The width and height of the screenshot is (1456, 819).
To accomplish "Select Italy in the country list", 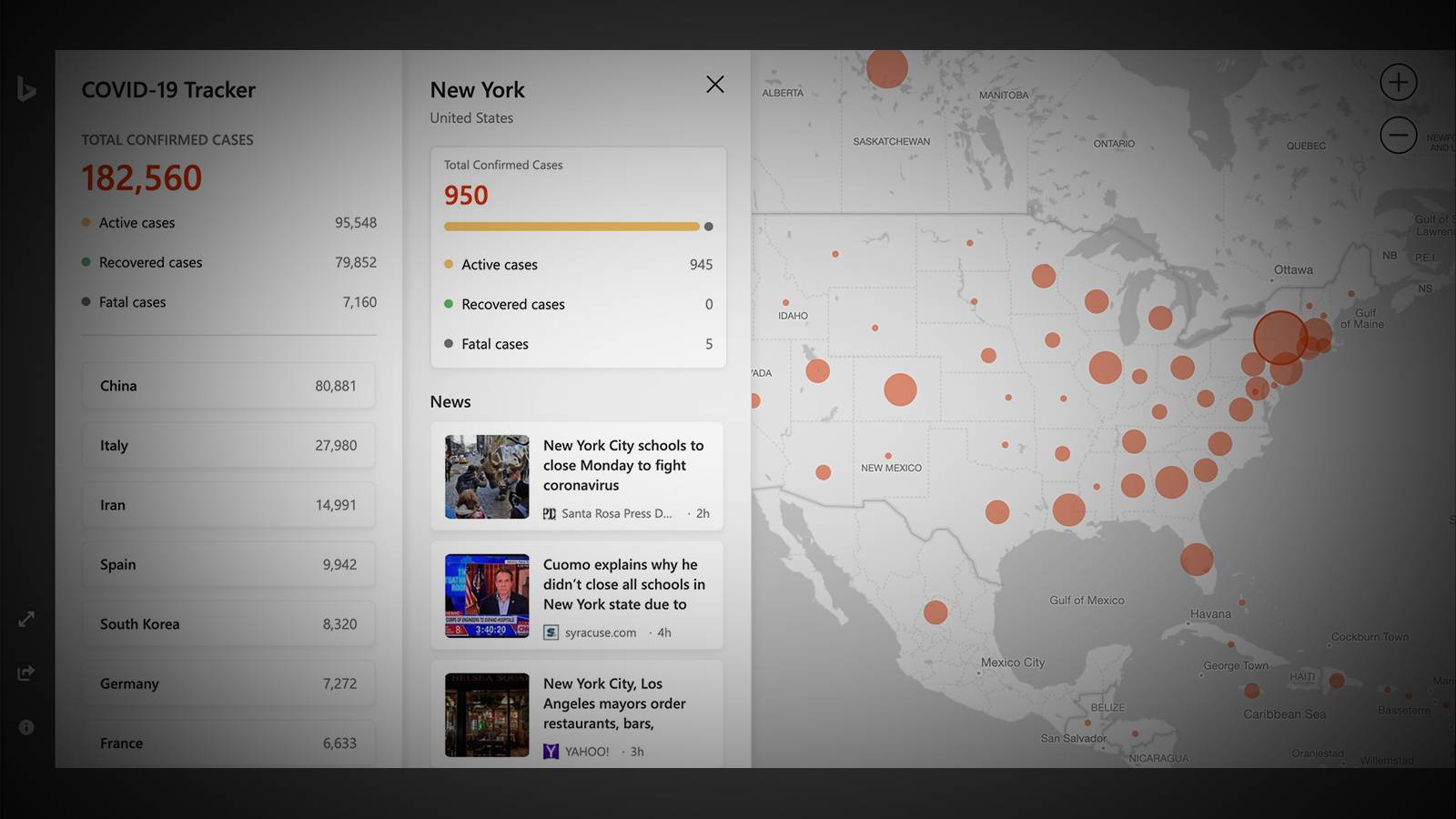I will (228, 445).
